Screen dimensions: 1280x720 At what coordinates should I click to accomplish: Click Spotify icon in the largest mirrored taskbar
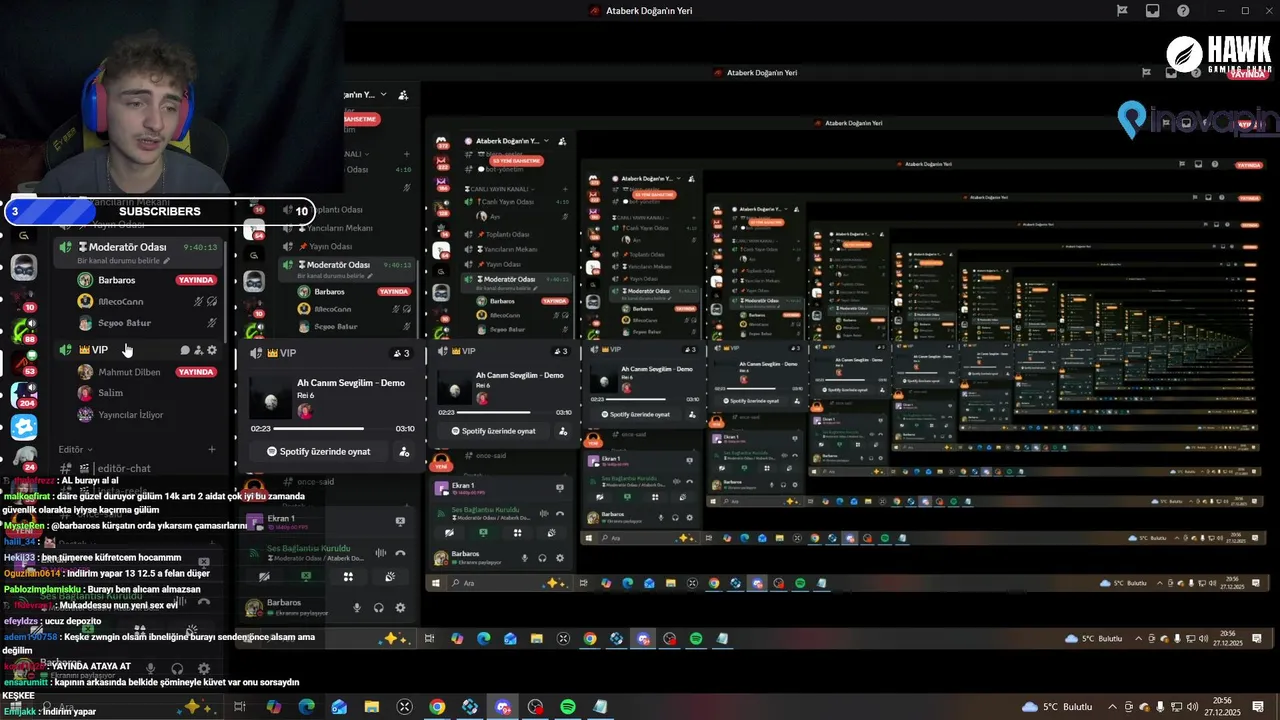click(696, 639)
